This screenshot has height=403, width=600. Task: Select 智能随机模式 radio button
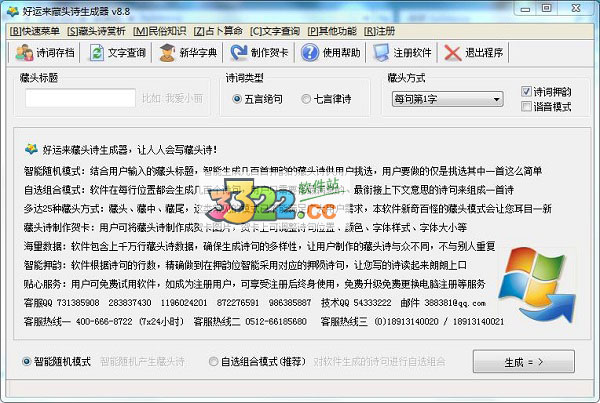coord(26,361)
